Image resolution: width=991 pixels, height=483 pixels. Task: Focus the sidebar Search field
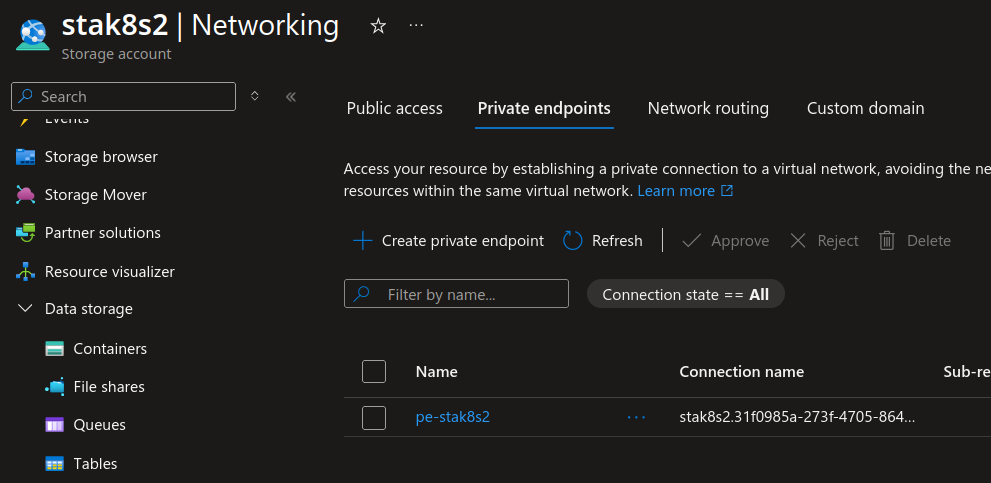[123, 96]
